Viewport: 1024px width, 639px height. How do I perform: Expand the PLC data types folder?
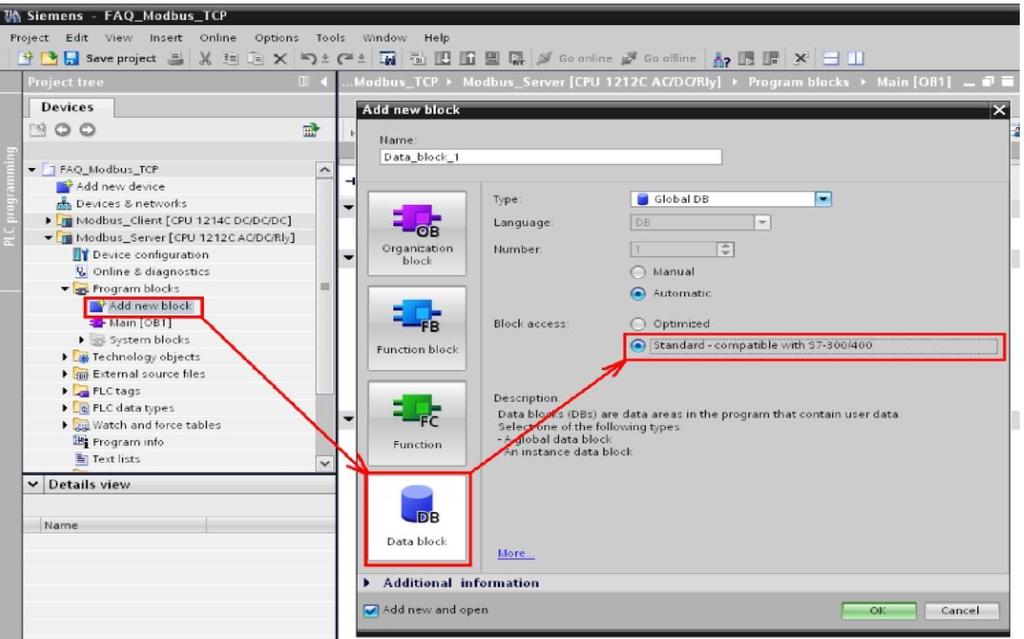click(65, 408)
